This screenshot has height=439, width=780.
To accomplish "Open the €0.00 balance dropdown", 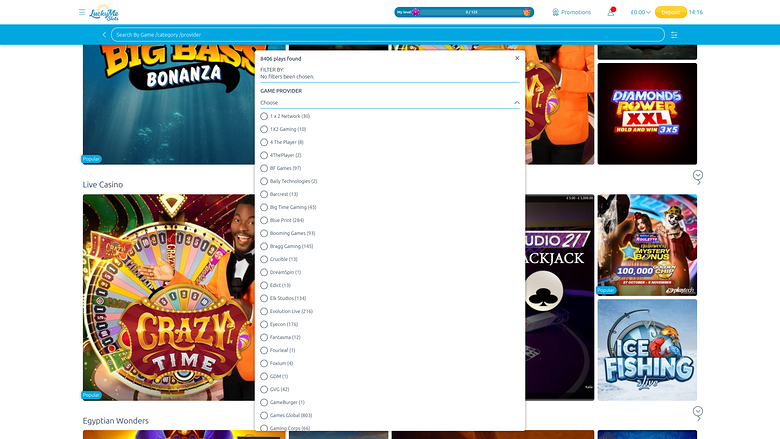I will [x=640, y=12].
